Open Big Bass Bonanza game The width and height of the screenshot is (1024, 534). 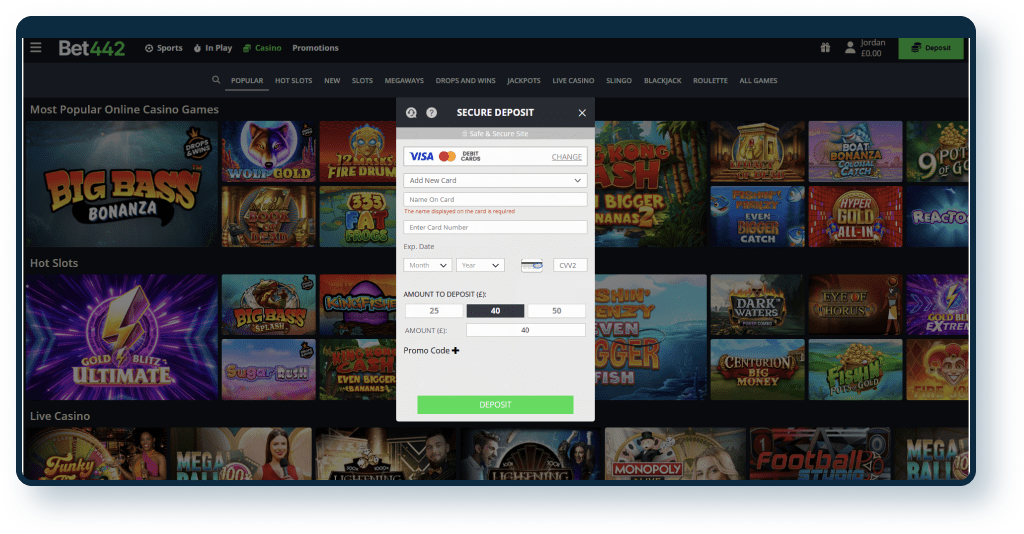(121, 184)
